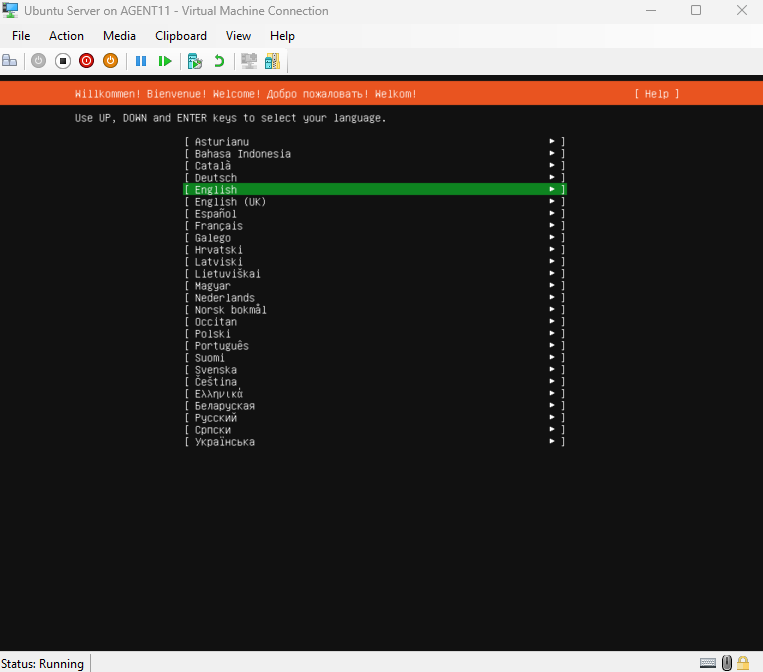The height and width of the screenshot is (672, 763).
Task: Expand the arrow on the Français row
Action: [x=552, y=226]
